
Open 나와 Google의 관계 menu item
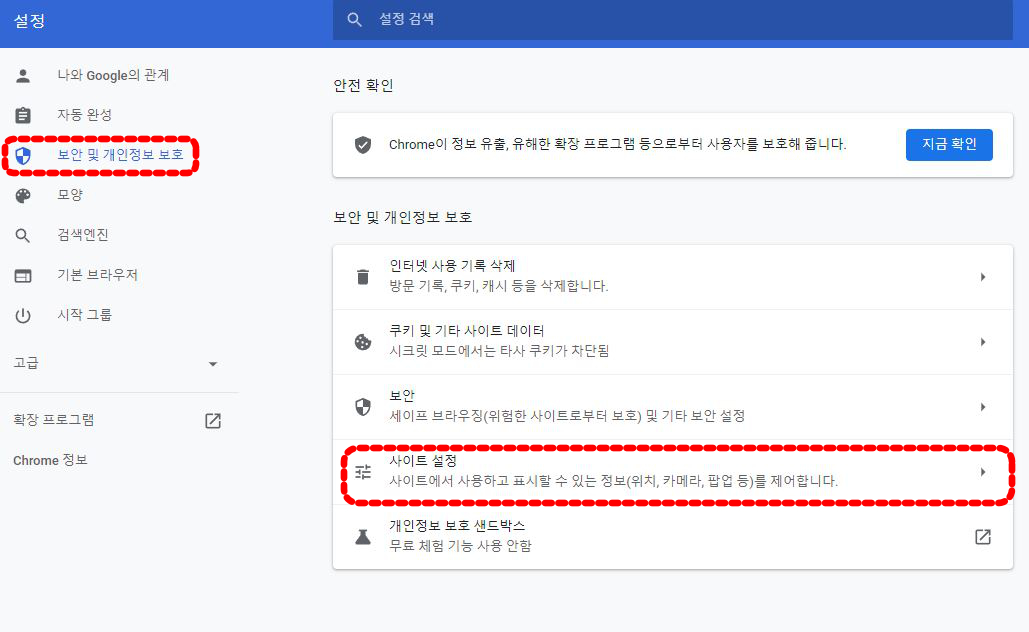[113, 75]
